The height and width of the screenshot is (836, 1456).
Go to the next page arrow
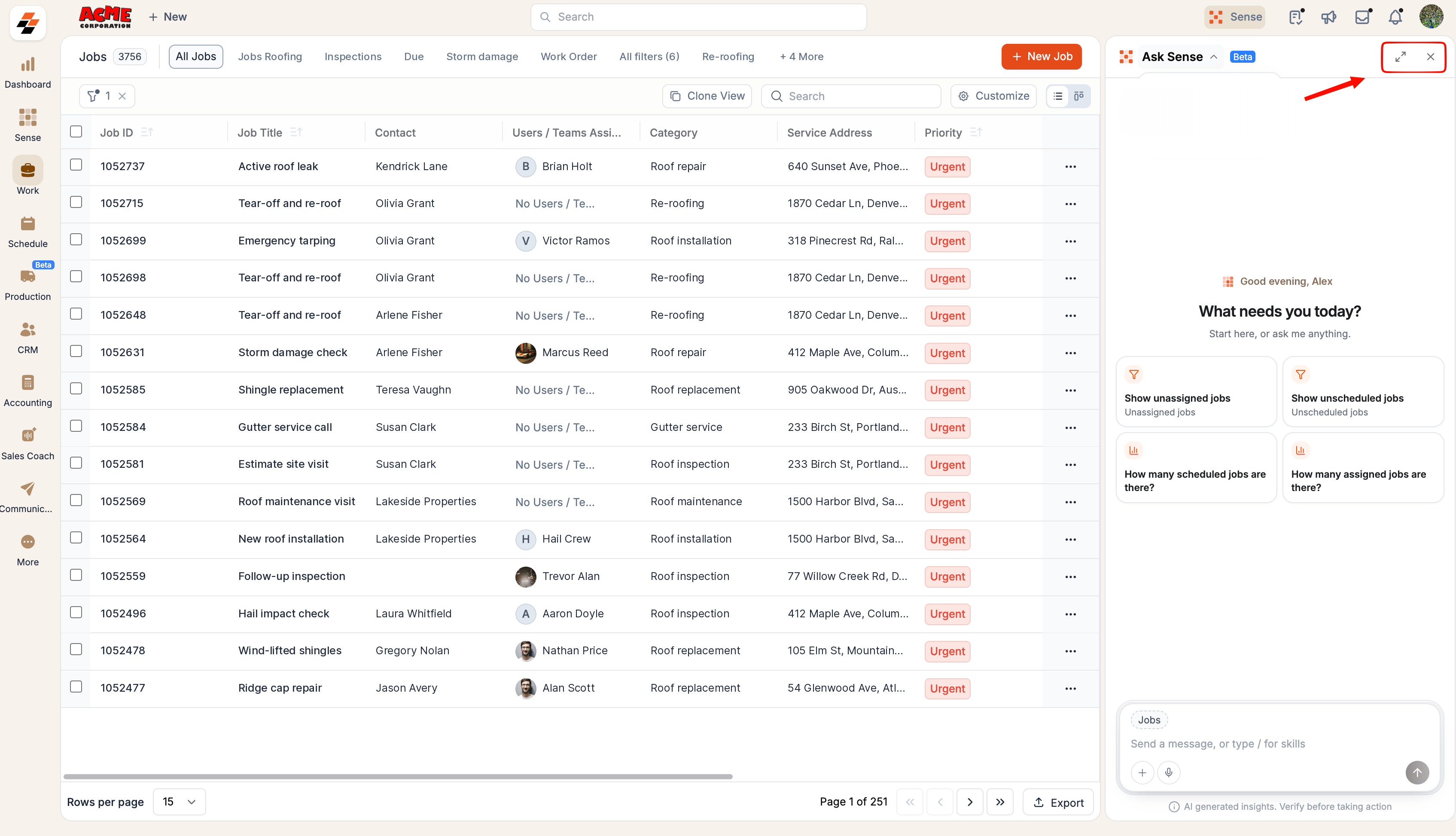970,802
